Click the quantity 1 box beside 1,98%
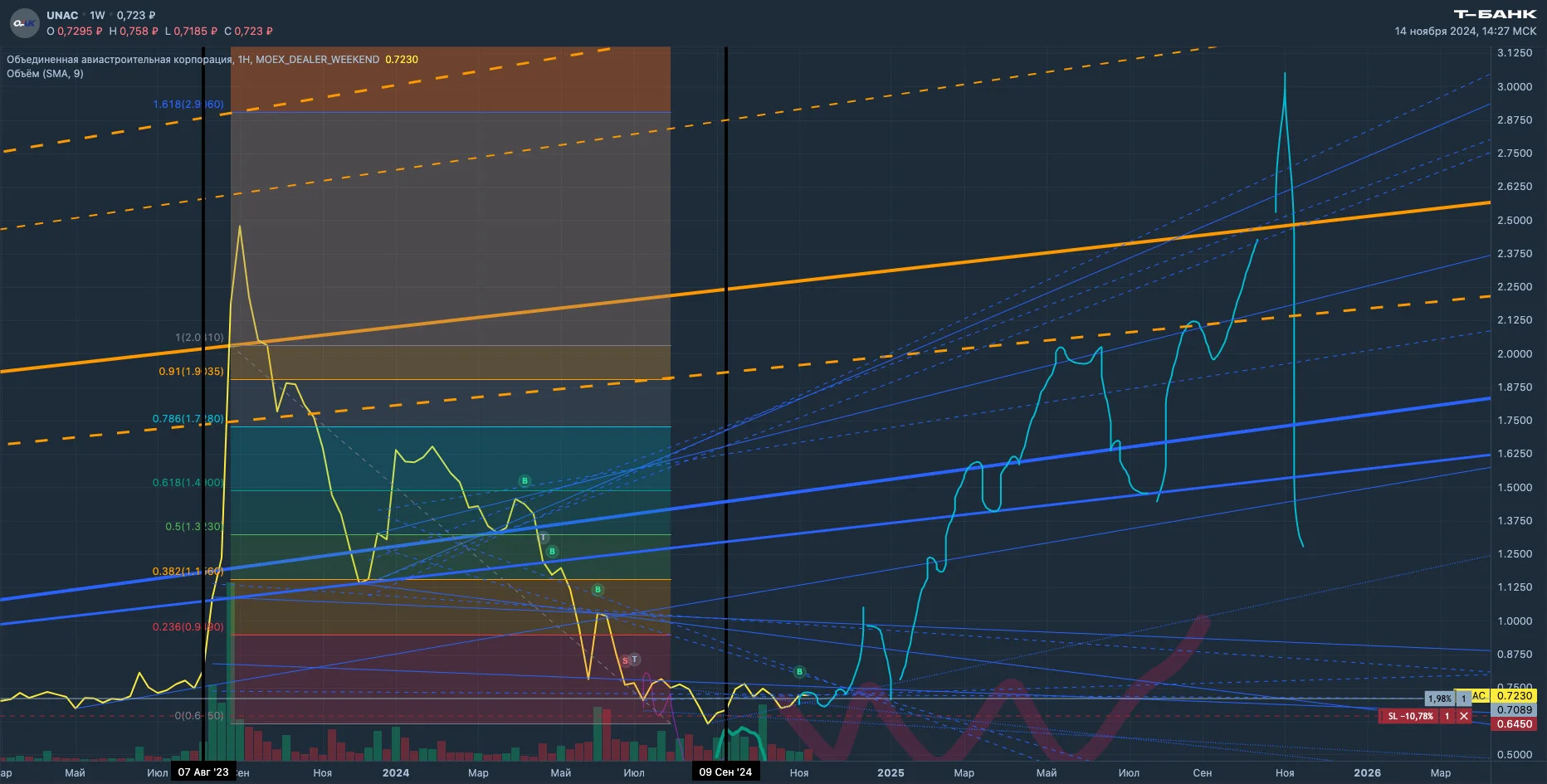1547x784 pixels. pos(1464,699)
